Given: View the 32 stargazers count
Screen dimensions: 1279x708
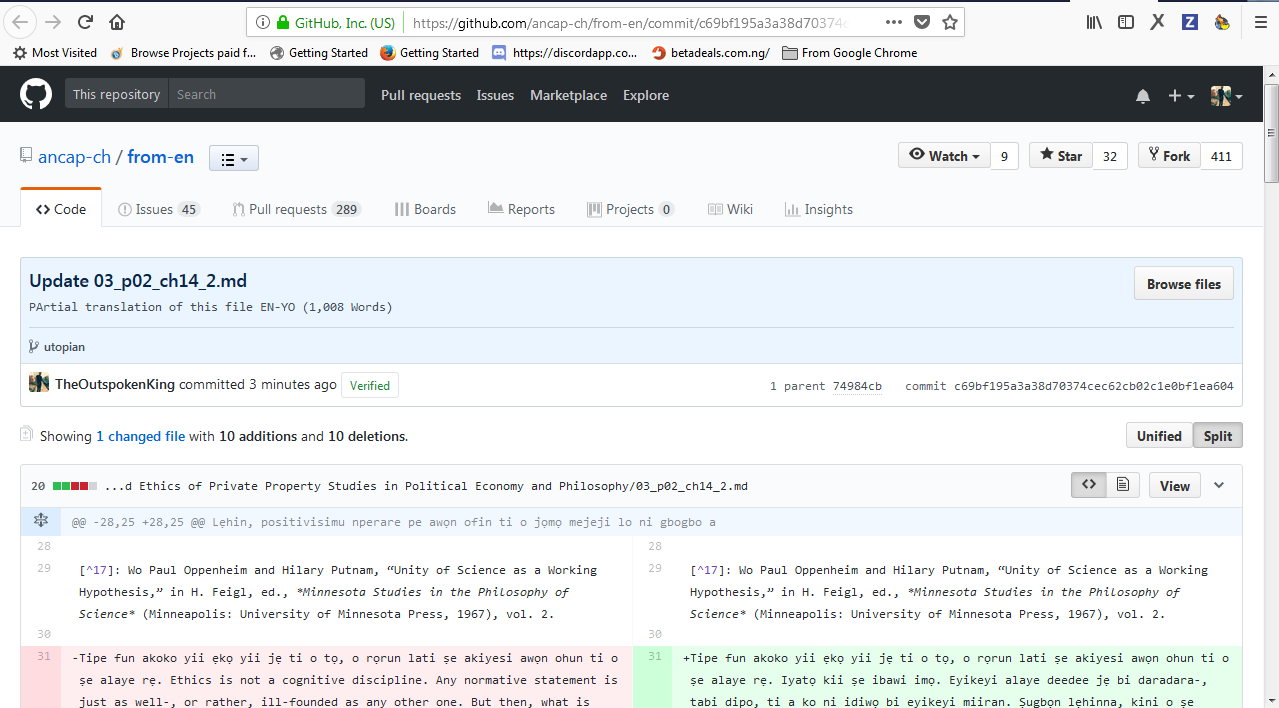Looking at the screenshot, I should (x=1110, y=156).
